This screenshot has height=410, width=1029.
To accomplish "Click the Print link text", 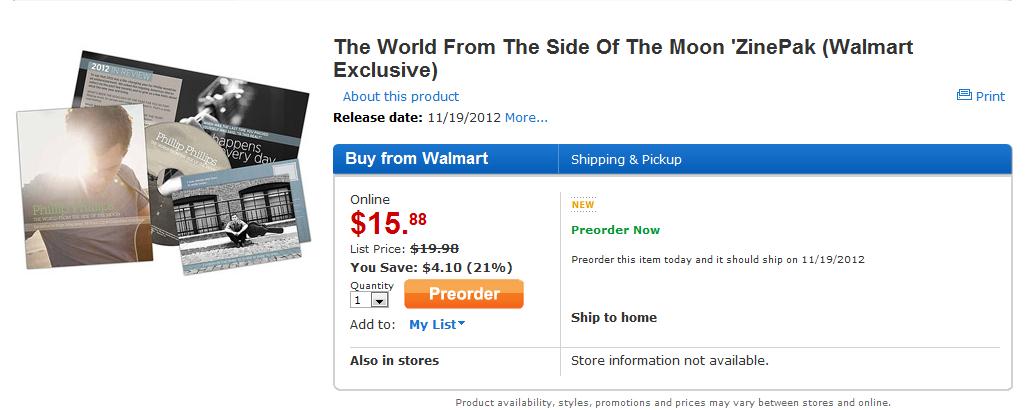I will pyautogui.click(x=990, y=97).
